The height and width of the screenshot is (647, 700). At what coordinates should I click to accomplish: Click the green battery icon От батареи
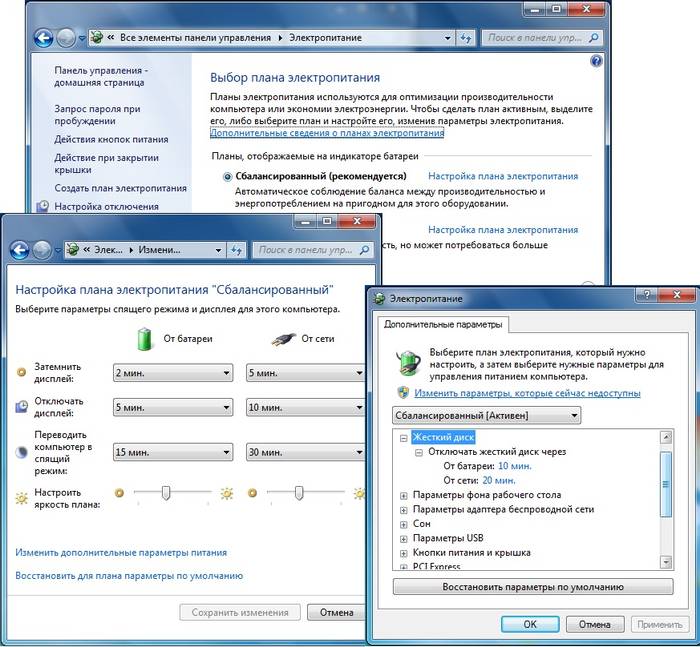click(x=147, y=338)
